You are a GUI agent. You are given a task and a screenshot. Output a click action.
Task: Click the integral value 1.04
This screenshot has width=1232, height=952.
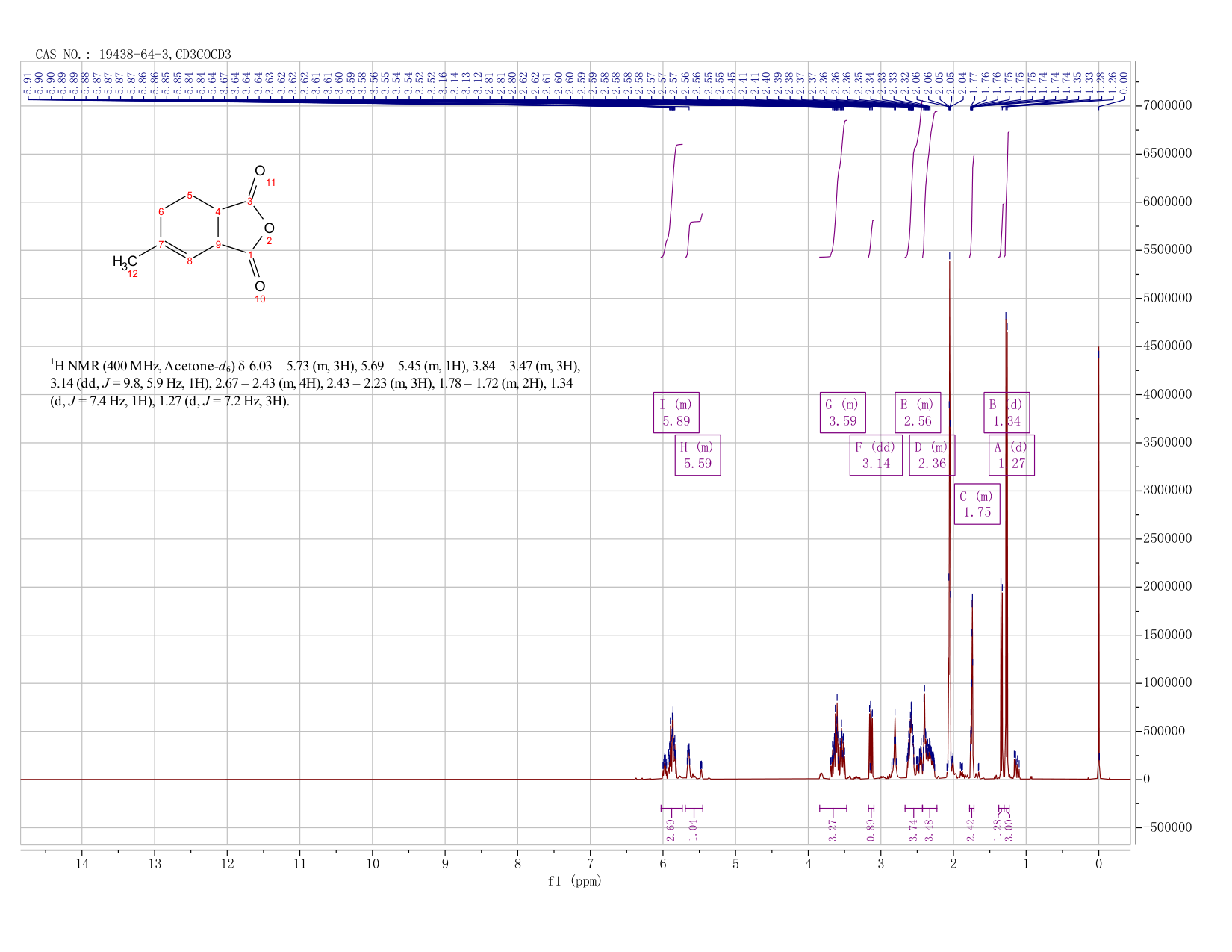pyautogui.click(x=693, y=830)
